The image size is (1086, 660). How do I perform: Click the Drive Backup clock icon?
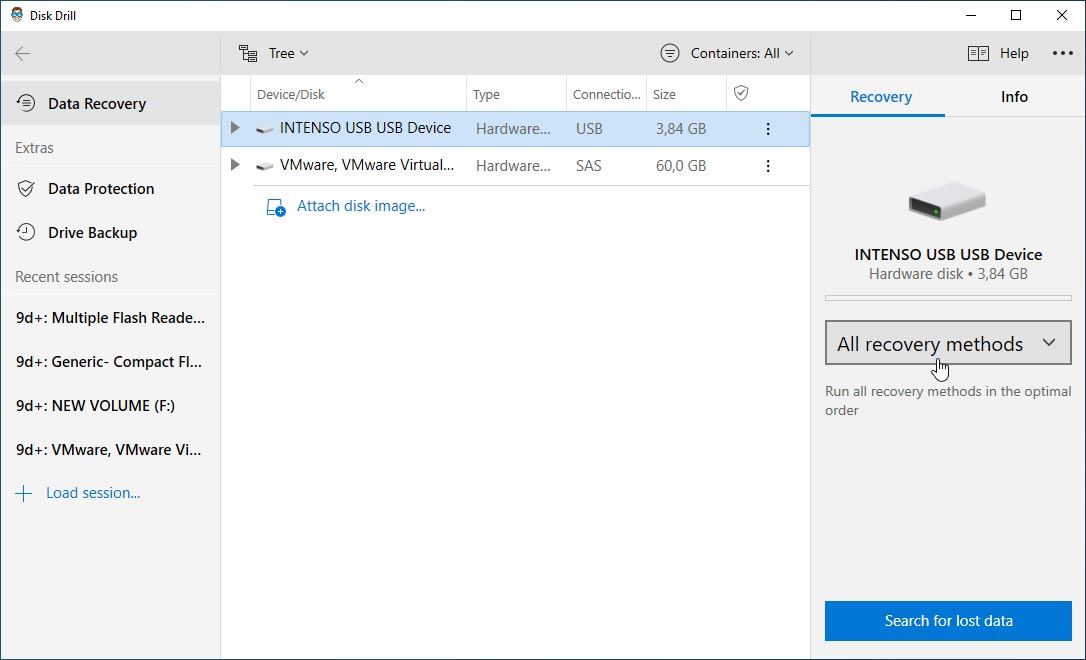point(26,232)
